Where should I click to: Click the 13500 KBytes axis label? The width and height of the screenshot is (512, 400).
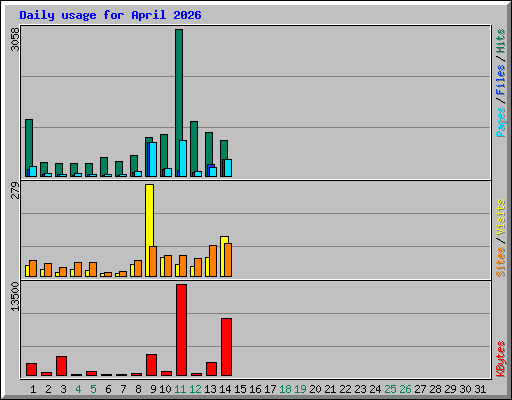coord(15,297)
